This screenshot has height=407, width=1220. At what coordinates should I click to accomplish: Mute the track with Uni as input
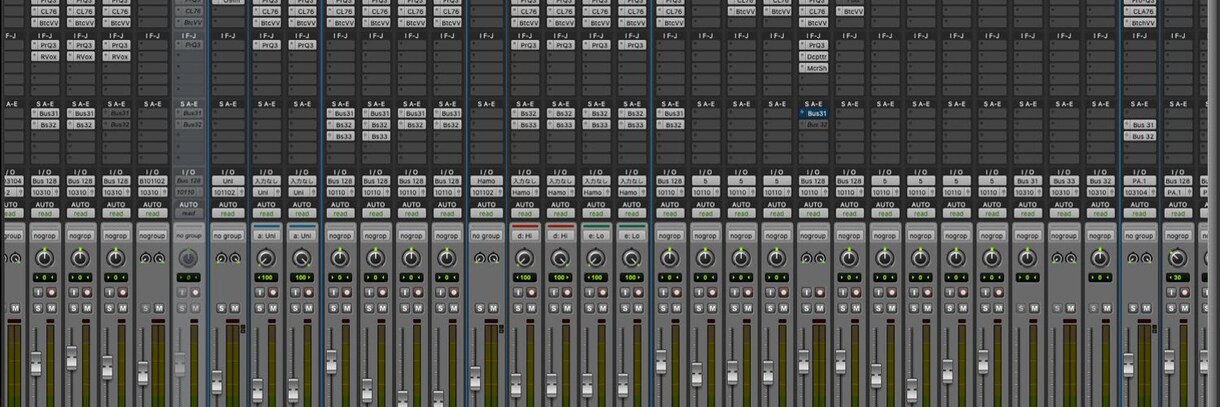click(234, 308)
